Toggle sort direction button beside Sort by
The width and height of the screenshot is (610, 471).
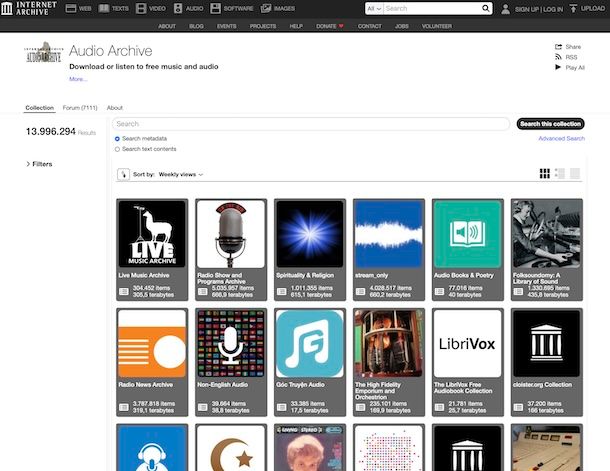(x=123, y=174)
